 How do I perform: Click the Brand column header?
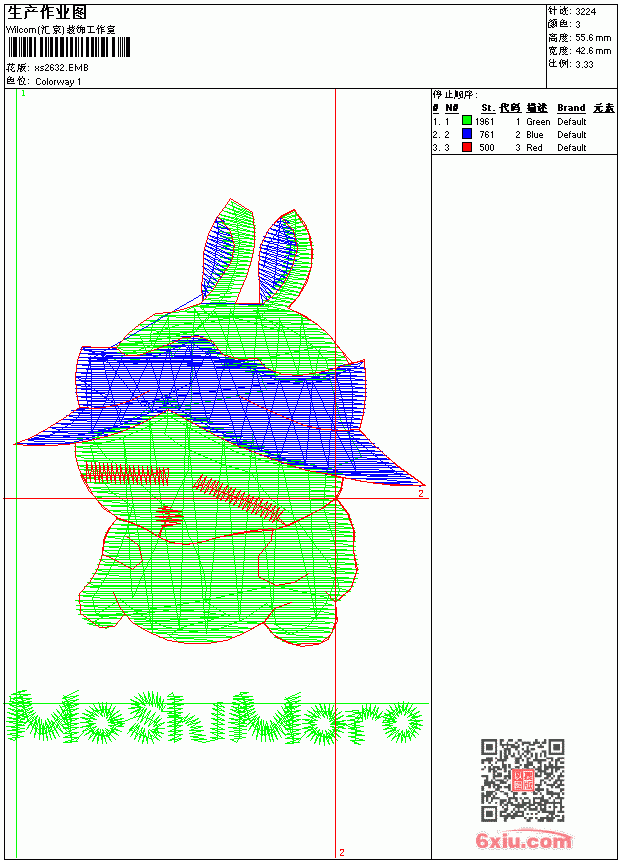(x=571, y=108)
